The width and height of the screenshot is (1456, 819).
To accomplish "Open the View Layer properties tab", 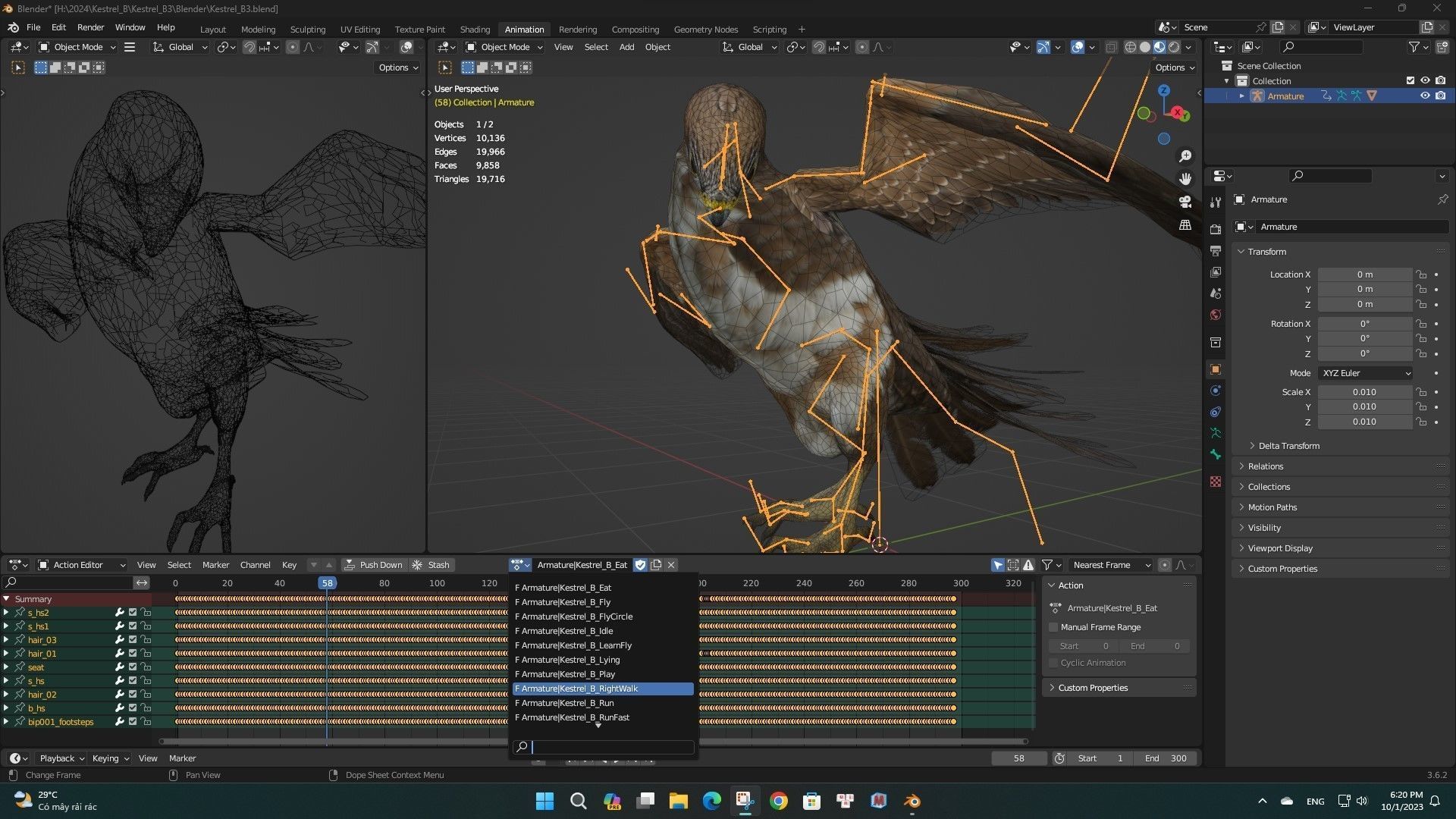I will point(1216,272).
